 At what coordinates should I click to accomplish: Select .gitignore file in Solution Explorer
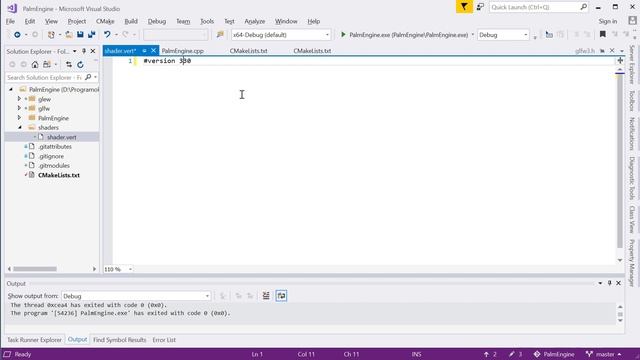pos(51,156)
